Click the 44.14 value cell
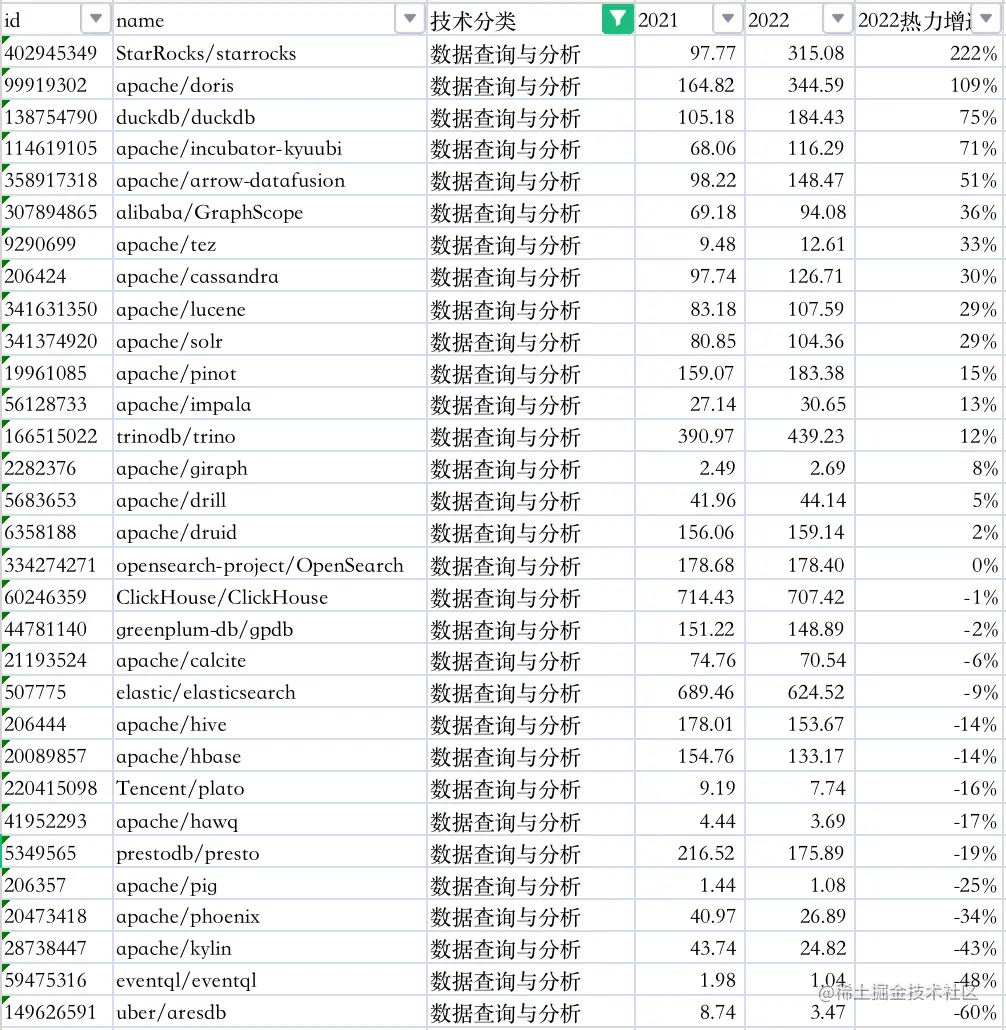 (x=800, y=501)
